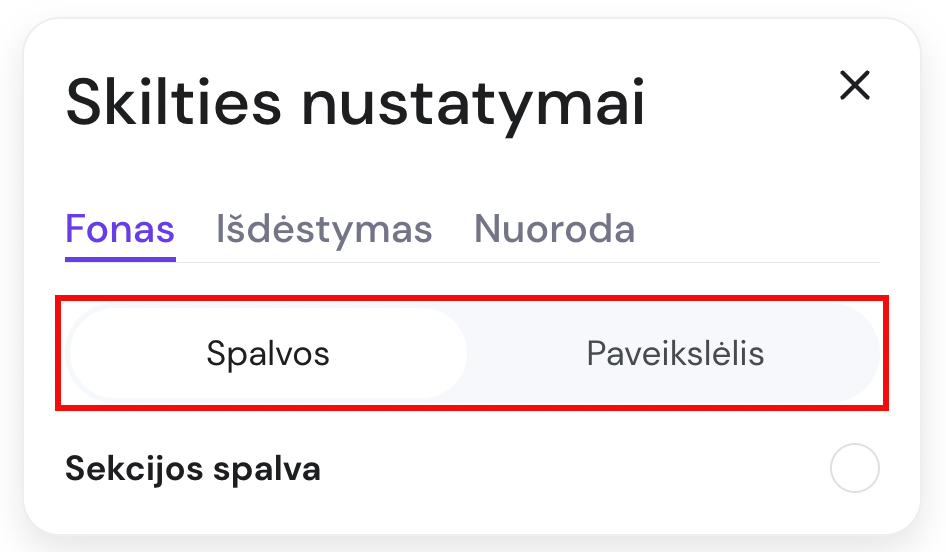Choose image background via Paveikslėlis
The image size is (946, 552).
[675, 353]
